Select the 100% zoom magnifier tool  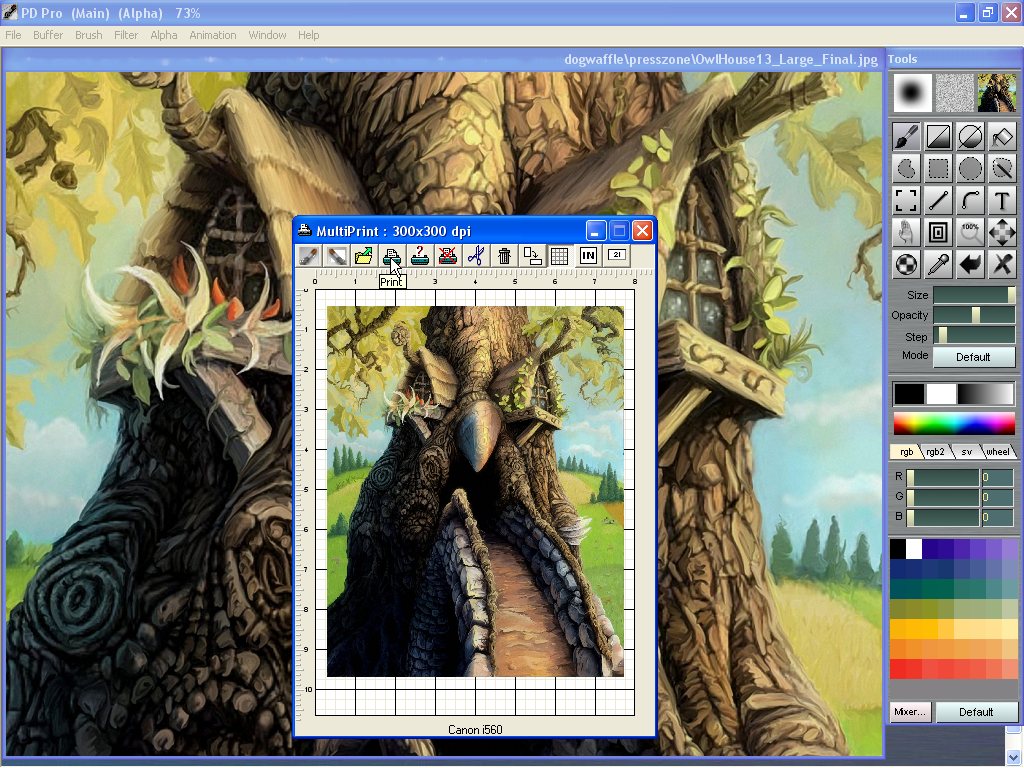pyautogui.click(x=970, y=232)
